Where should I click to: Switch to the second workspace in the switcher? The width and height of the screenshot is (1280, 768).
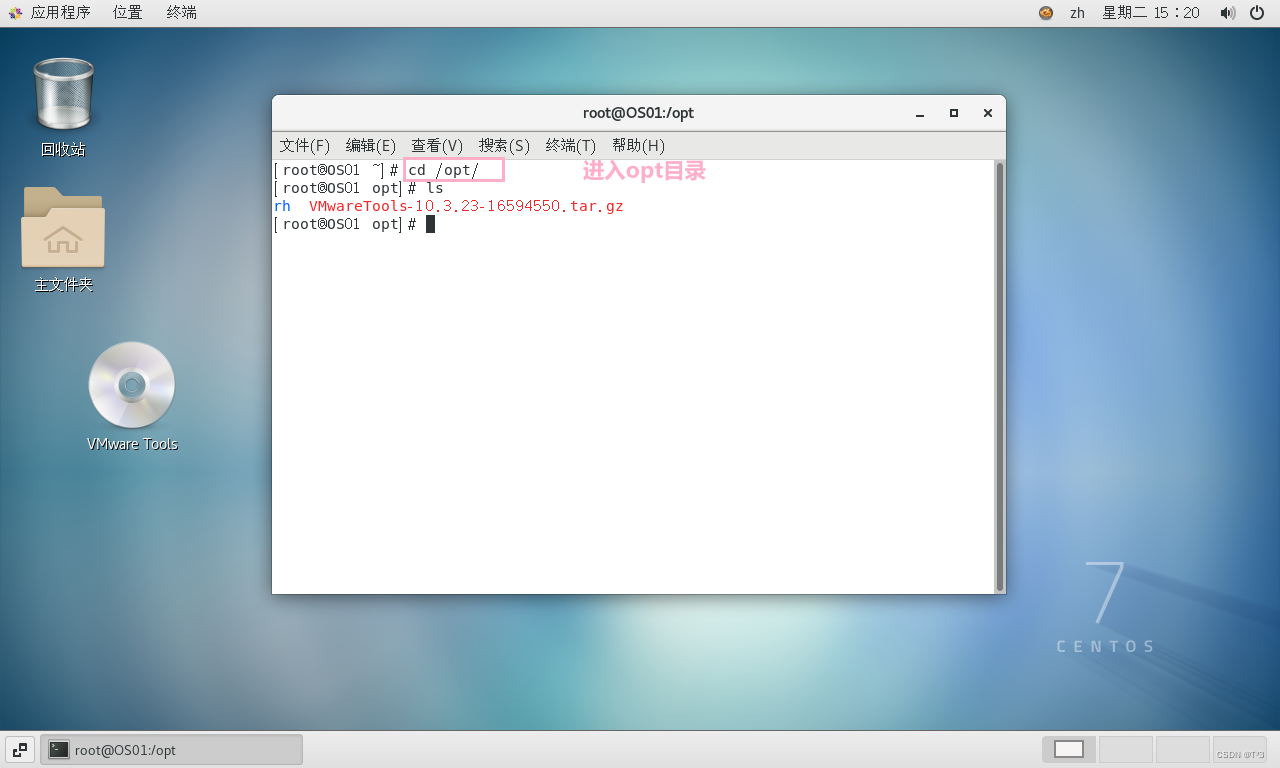coord(1124,748)
